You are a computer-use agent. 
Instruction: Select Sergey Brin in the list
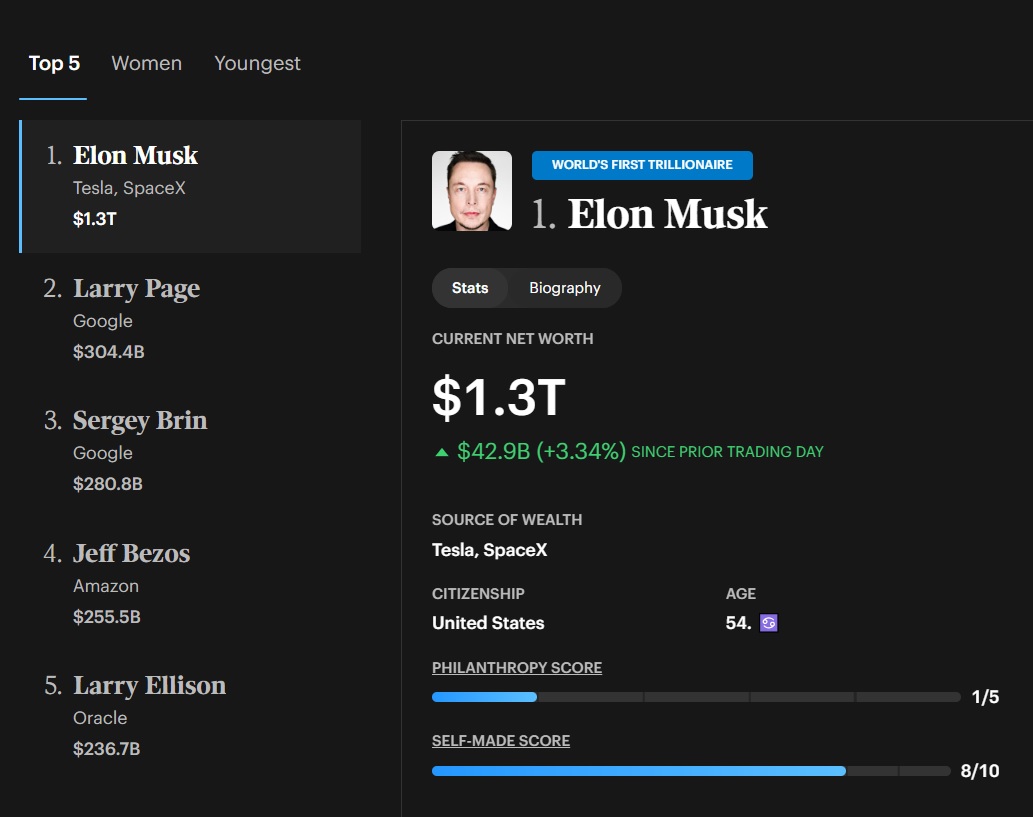click(x=191, y=452)
